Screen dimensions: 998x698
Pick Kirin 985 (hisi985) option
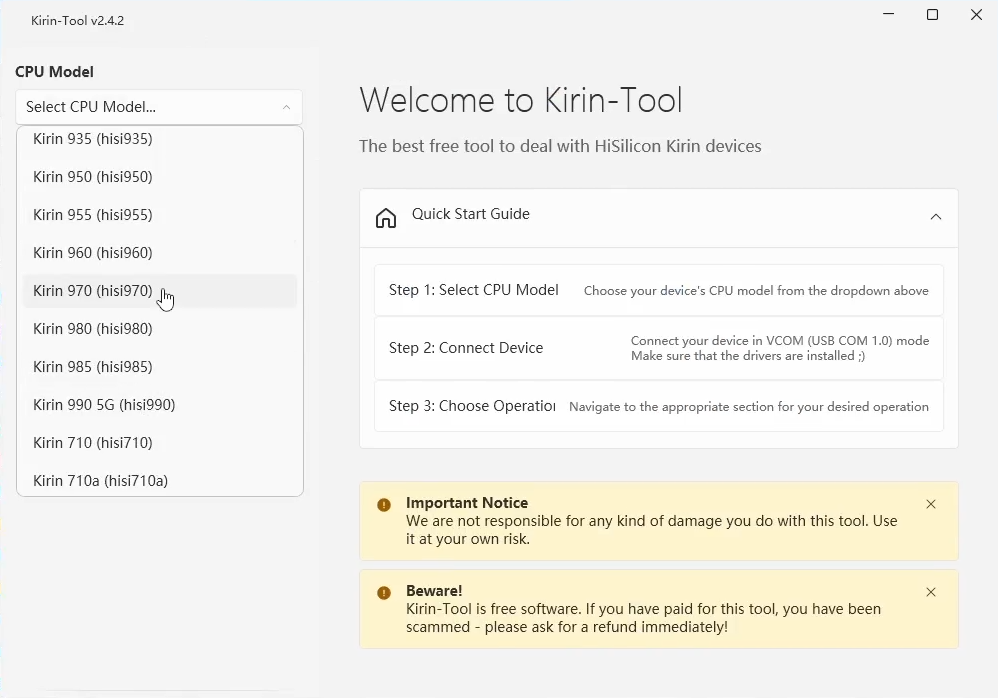(x=160, y=367)
